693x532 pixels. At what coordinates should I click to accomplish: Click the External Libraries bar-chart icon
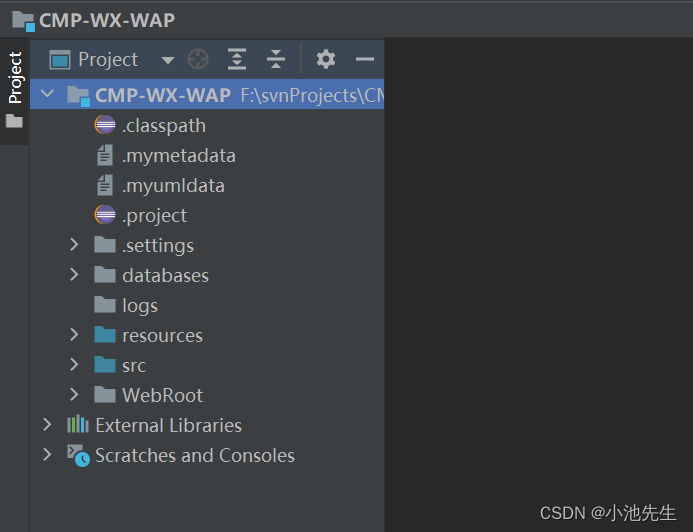tap(78, 424)
